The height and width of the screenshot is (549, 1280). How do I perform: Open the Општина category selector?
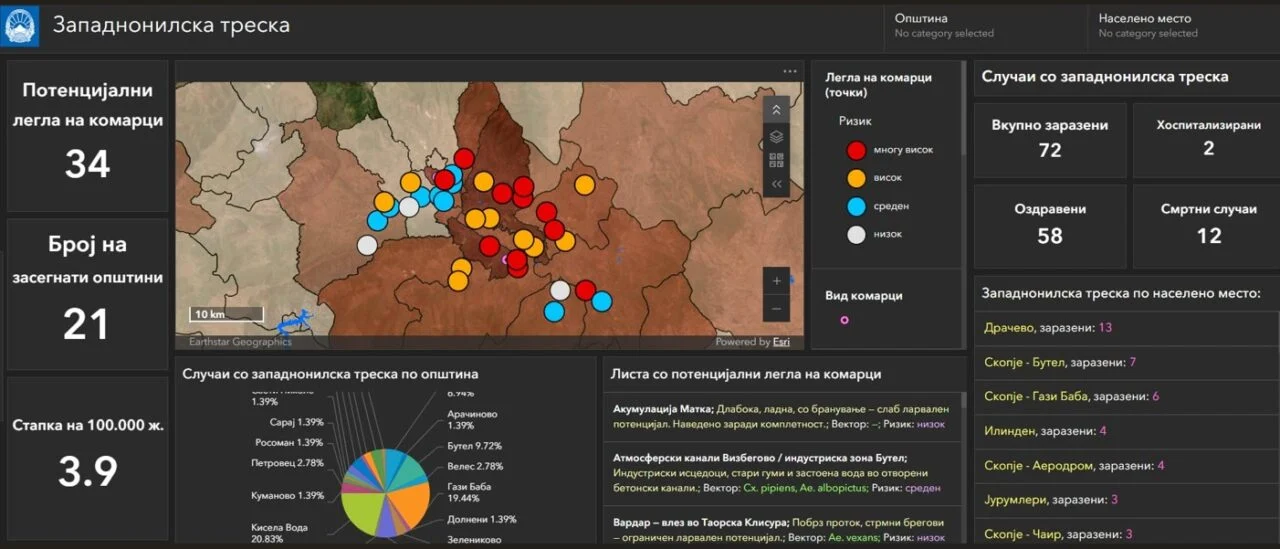tap(985, 26)
